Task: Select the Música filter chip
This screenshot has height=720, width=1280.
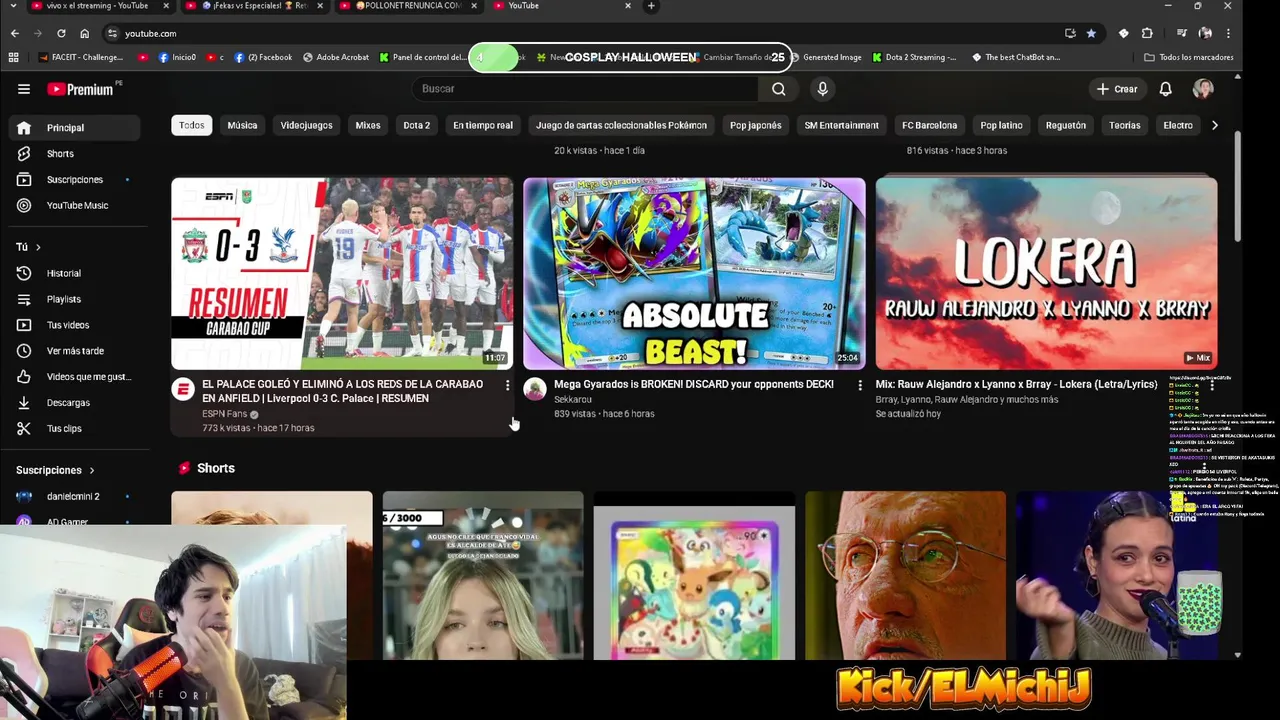Action: [x=242, y=126]
